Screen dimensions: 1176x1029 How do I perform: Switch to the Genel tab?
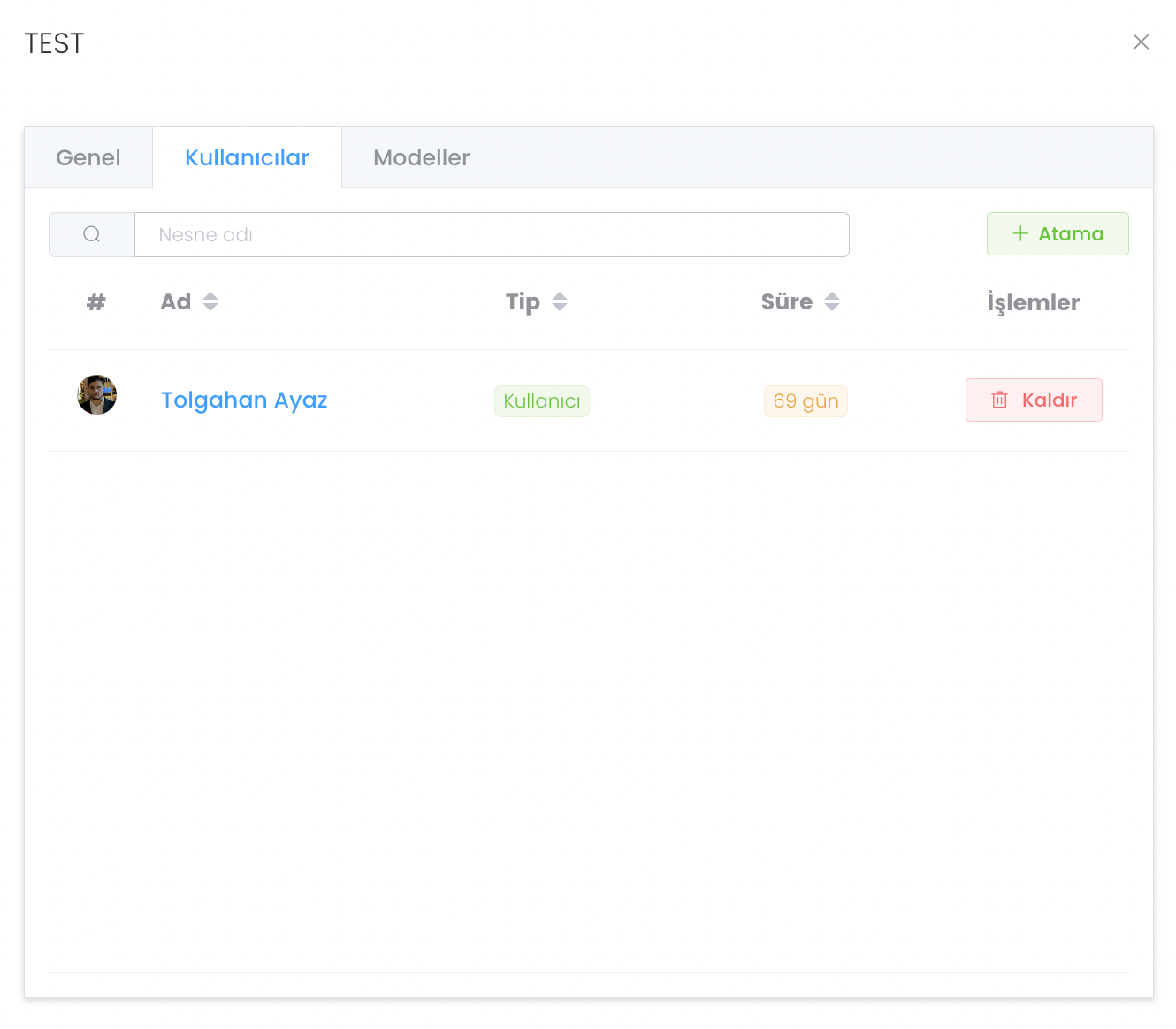88,157
